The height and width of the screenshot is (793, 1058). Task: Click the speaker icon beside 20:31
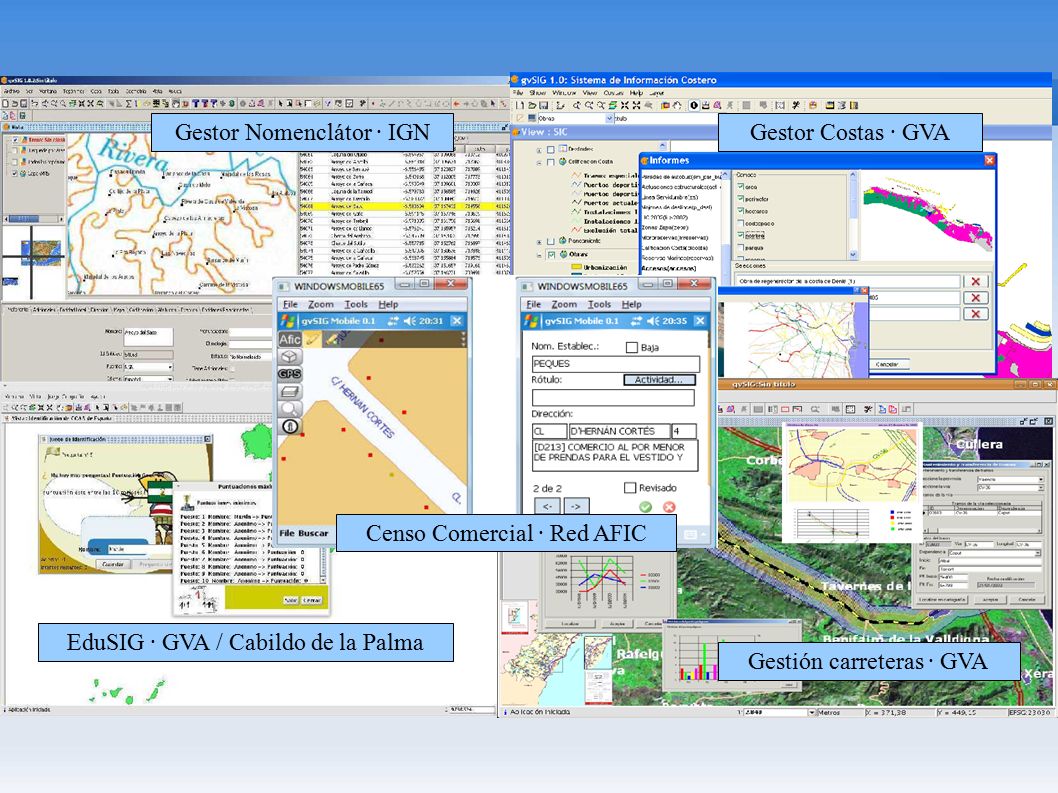(409, 321)
